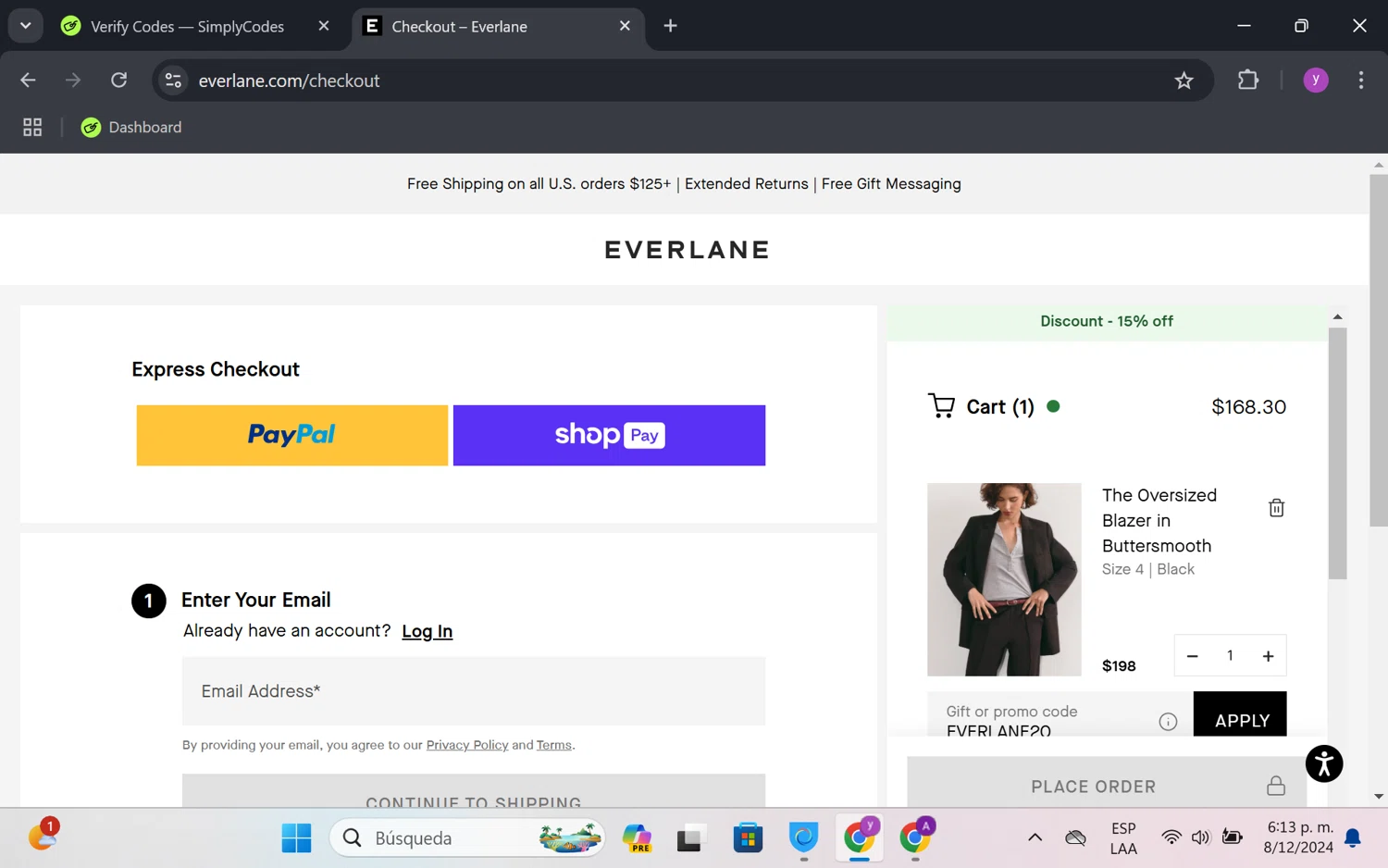The image size is (1388, 868).
Task: Open the Chrome extensions puzzle icon
Action: click(1248, 81)
